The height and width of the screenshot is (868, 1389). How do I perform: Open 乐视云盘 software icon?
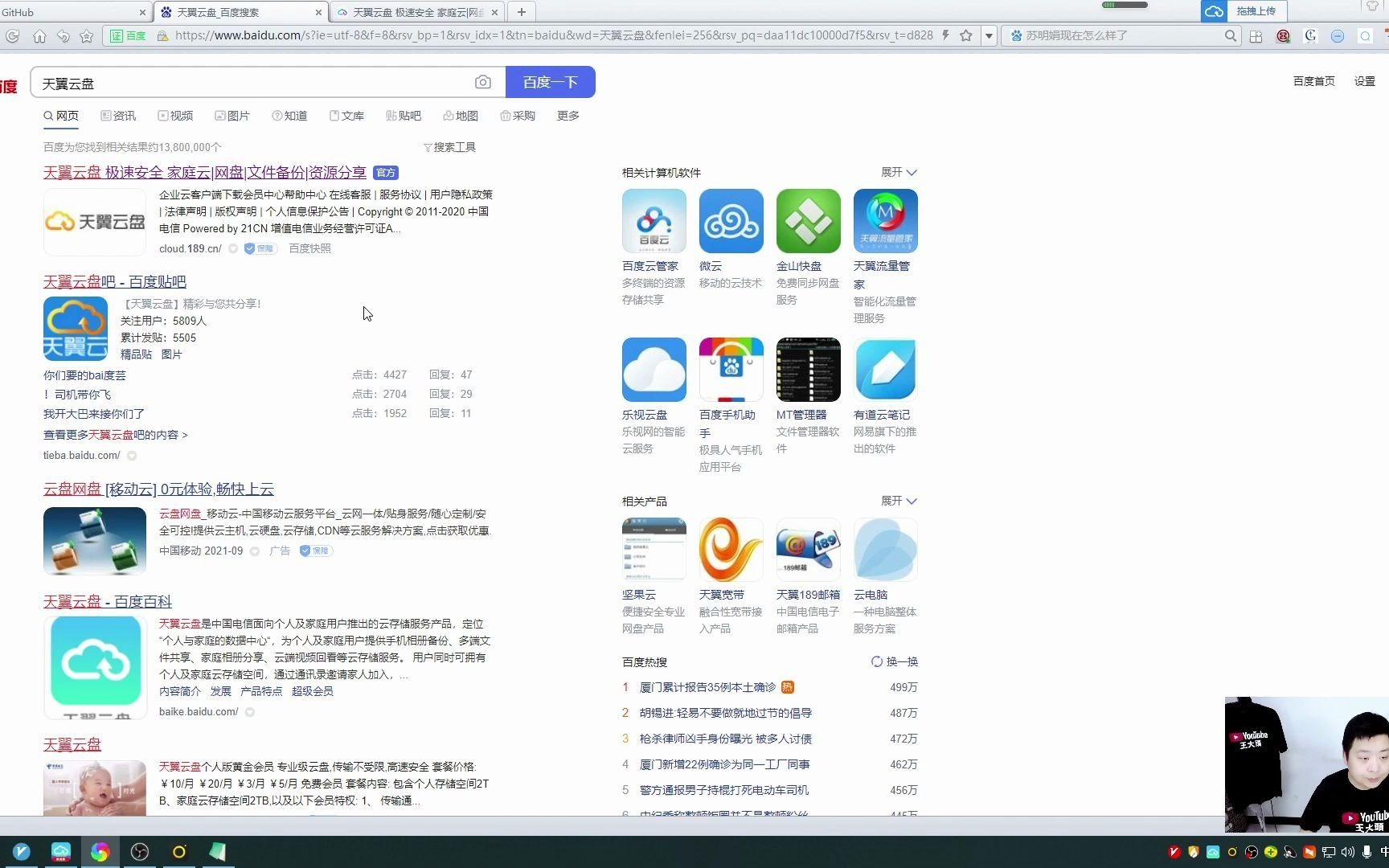click(654, 370)
